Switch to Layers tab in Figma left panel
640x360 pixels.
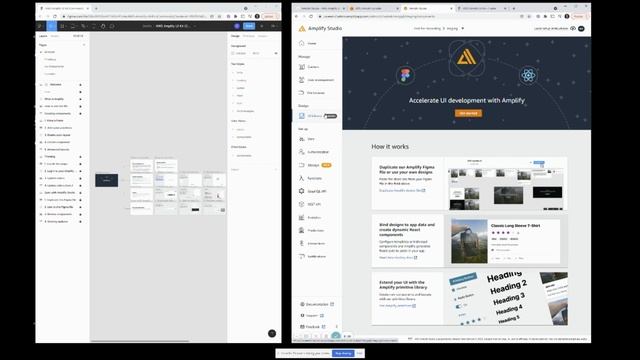(x=43, y=36)
